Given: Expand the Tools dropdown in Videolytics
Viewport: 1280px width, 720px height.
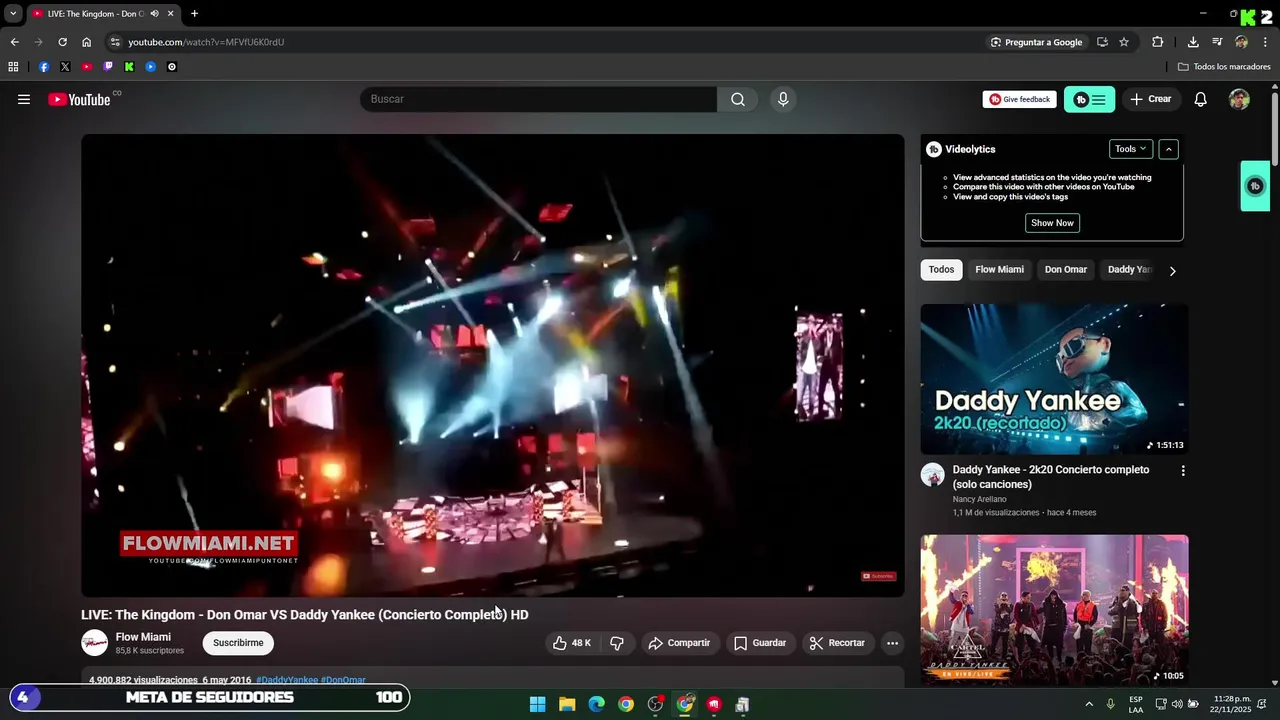Looking at the screenshot, I should coord(1131,149).
